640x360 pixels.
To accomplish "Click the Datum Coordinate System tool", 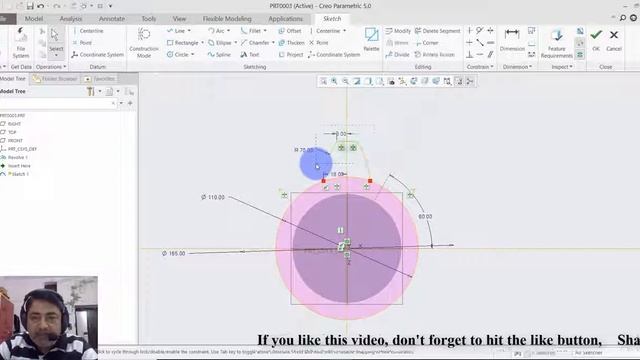I will [x=97, y=55].
